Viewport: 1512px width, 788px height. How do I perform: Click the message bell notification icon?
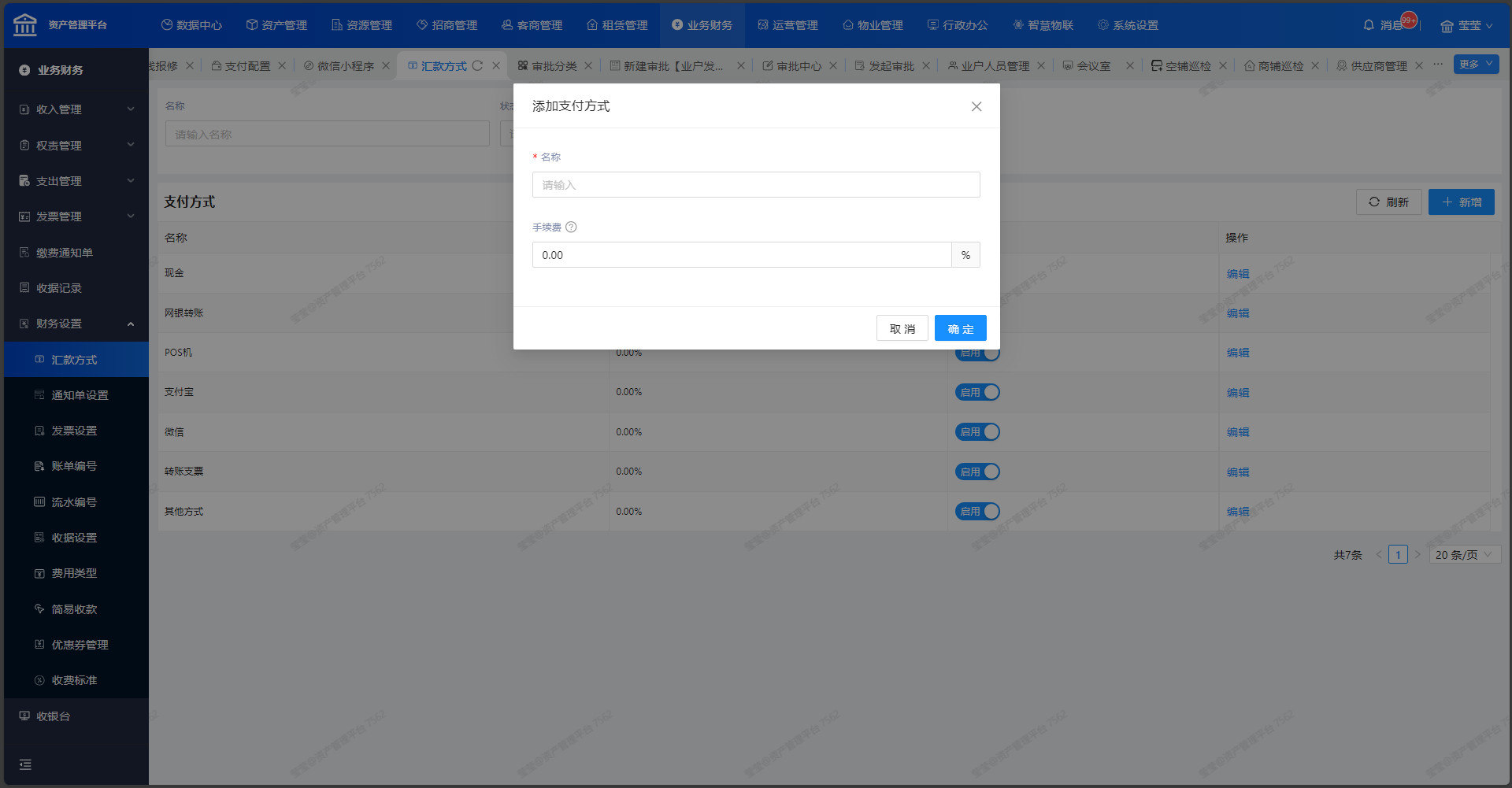1369,25
